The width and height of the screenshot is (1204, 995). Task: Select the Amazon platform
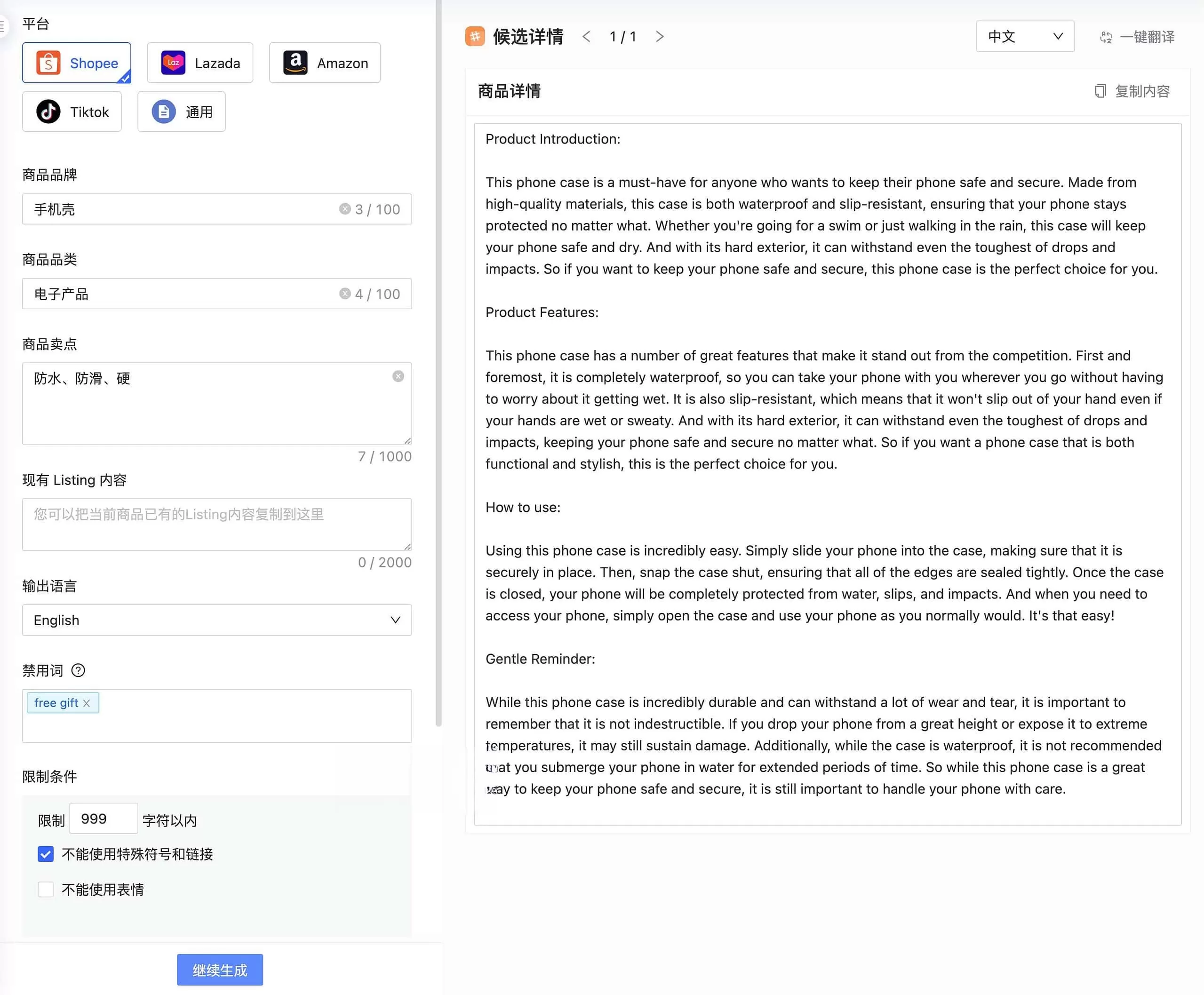click(324, 63)
